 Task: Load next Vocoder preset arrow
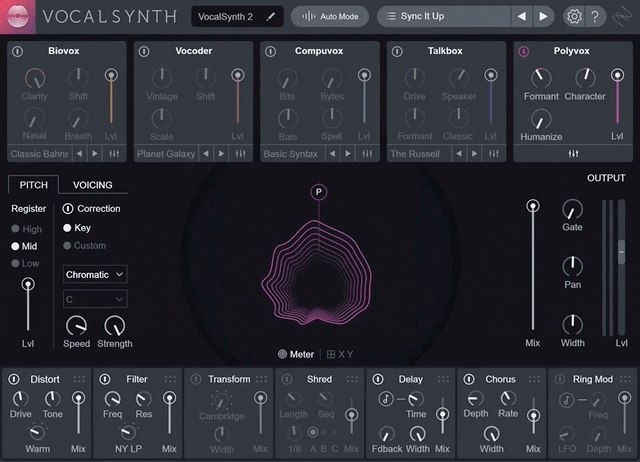(x=221, y=154)
